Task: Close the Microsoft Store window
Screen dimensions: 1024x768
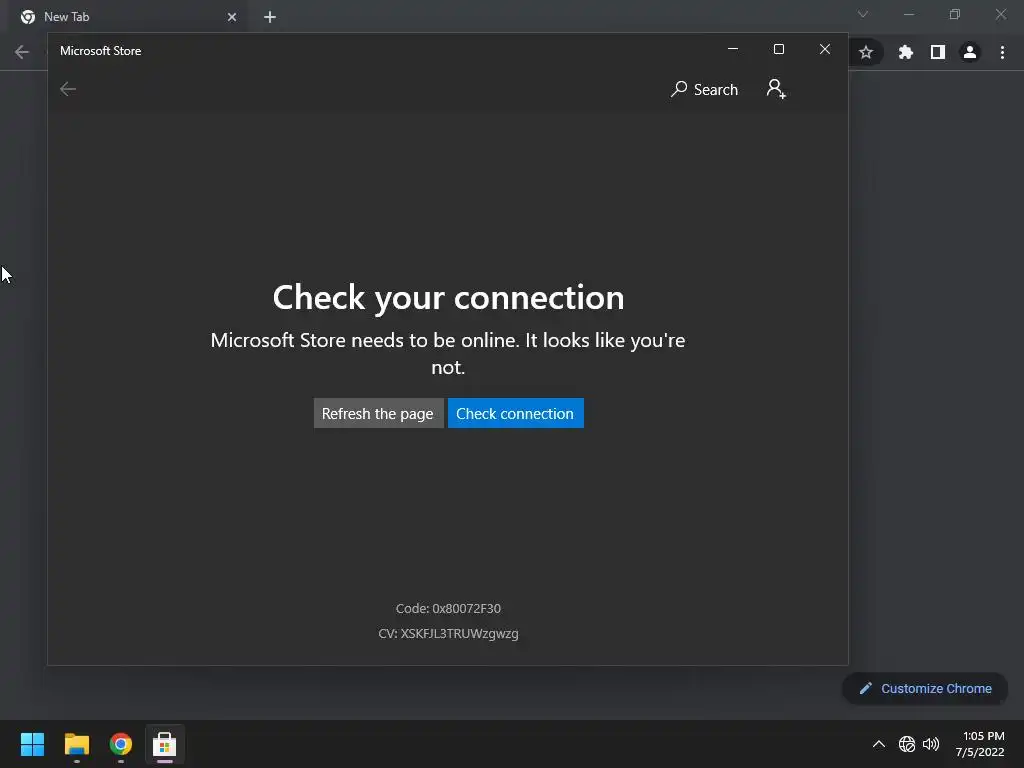Action: pos(825,50)
